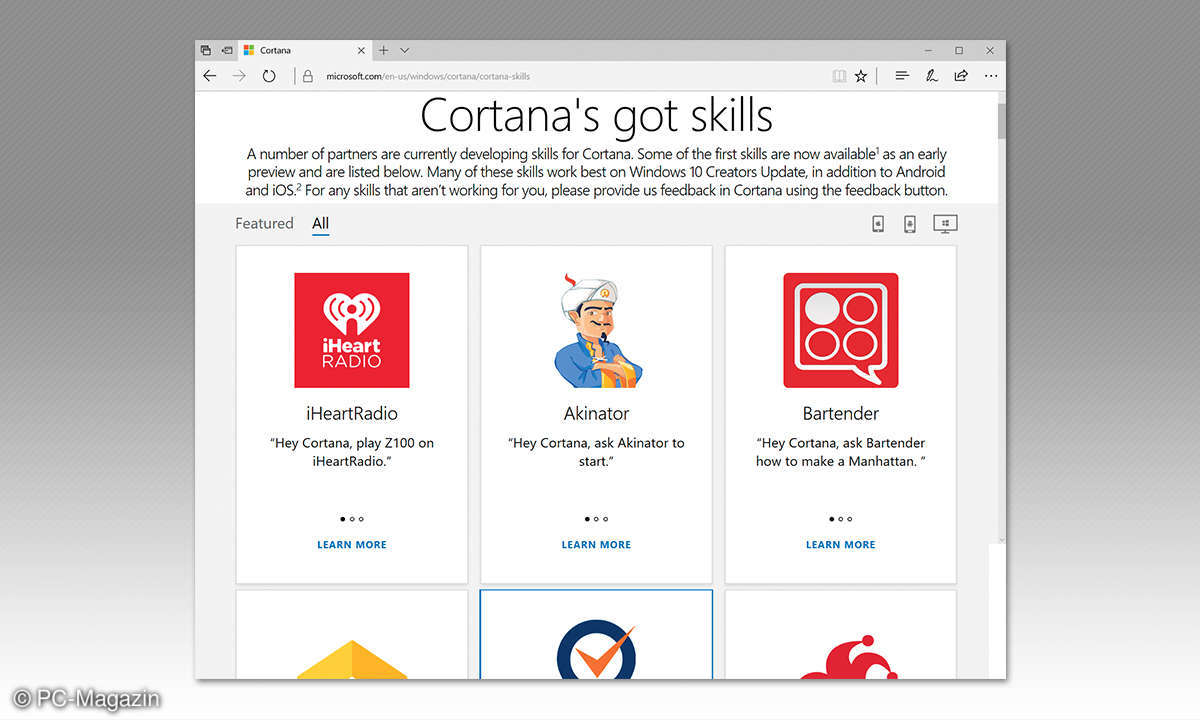1200x720 pixels.
Task: Open Make a Web Note pen icon
Action: pyautogui.click(x=931, y=76)
